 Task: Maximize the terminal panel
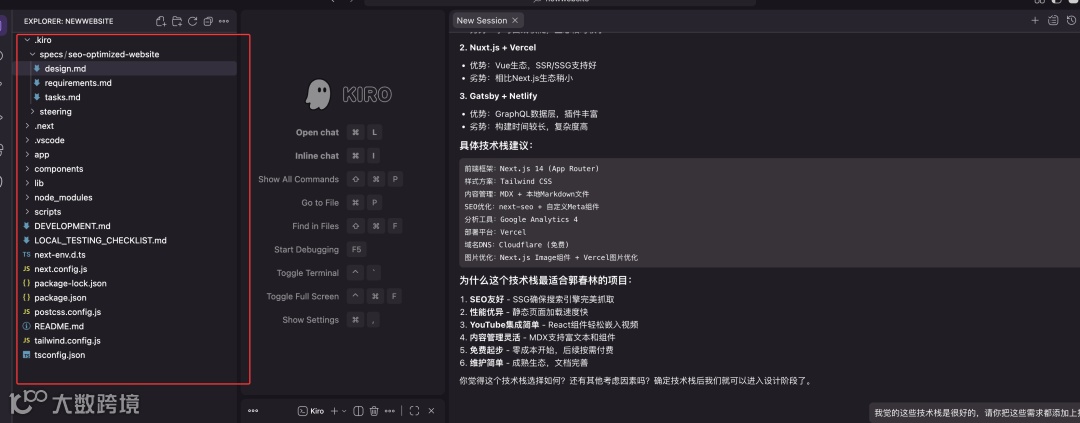point(414,411)
